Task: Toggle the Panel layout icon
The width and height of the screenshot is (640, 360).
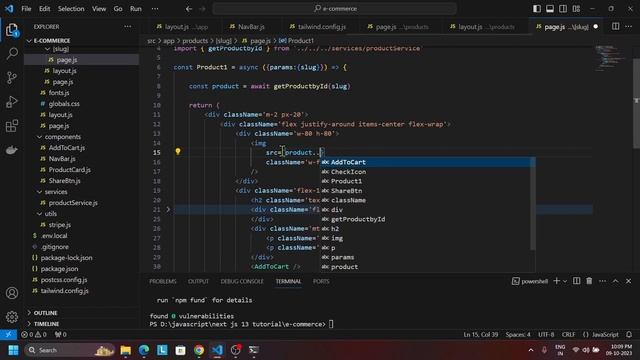Action: tap(550, 9)
